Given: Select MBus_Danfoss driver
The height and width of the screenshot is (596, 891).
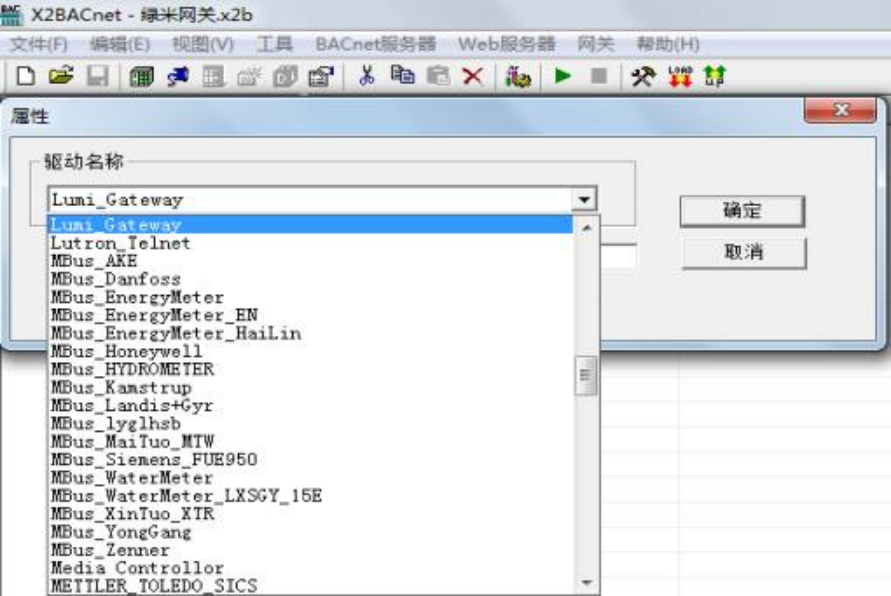Looking at the screenshot, I should tap(311, 279).
